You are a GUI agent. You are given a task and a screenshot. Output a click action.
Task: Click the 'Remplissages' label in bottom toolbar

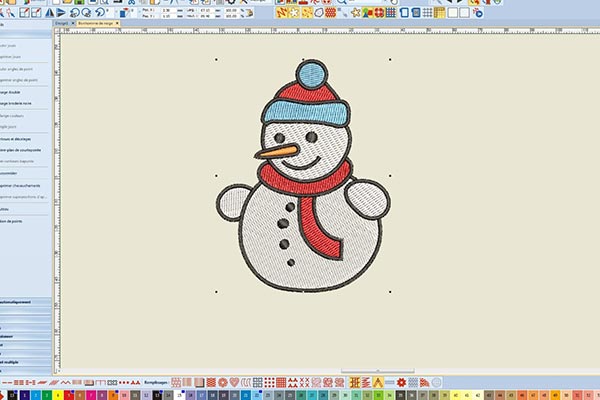click(x=151, y=382)
